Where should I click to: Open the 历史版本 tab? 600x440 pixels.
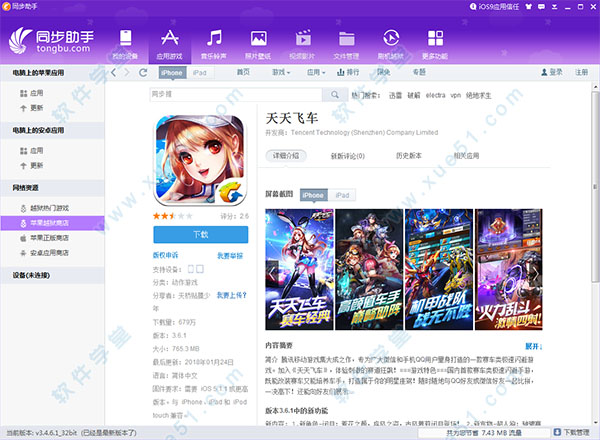coord(409,156)
